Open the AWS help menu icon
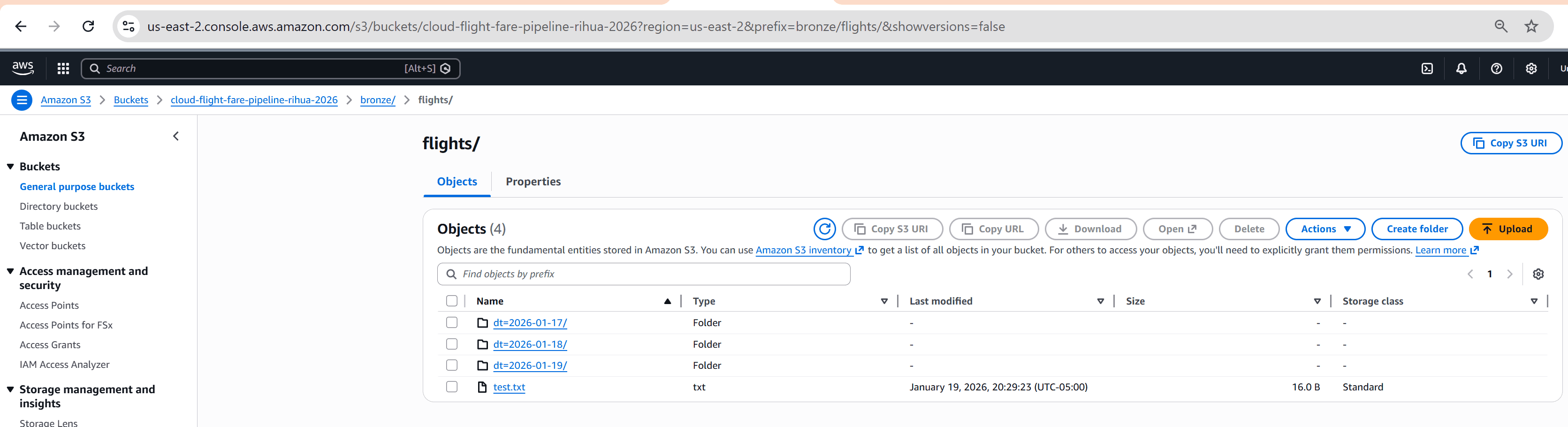Image resolution: width=1568 pixels, height=427 pixels. pyautogui.click(x=1496, y=68)
